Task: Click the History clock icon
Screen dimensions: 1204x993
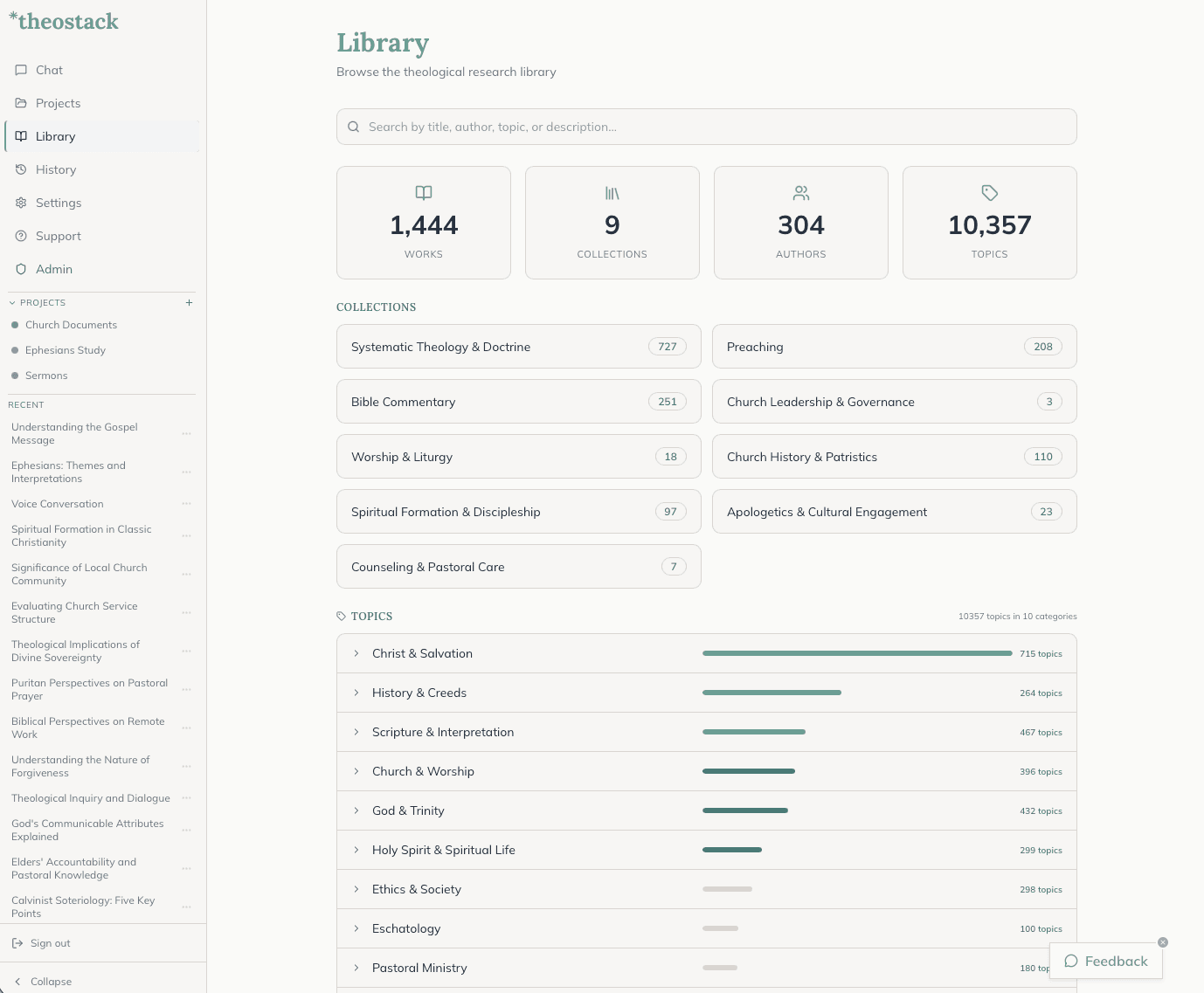Action: click(21, 169)
